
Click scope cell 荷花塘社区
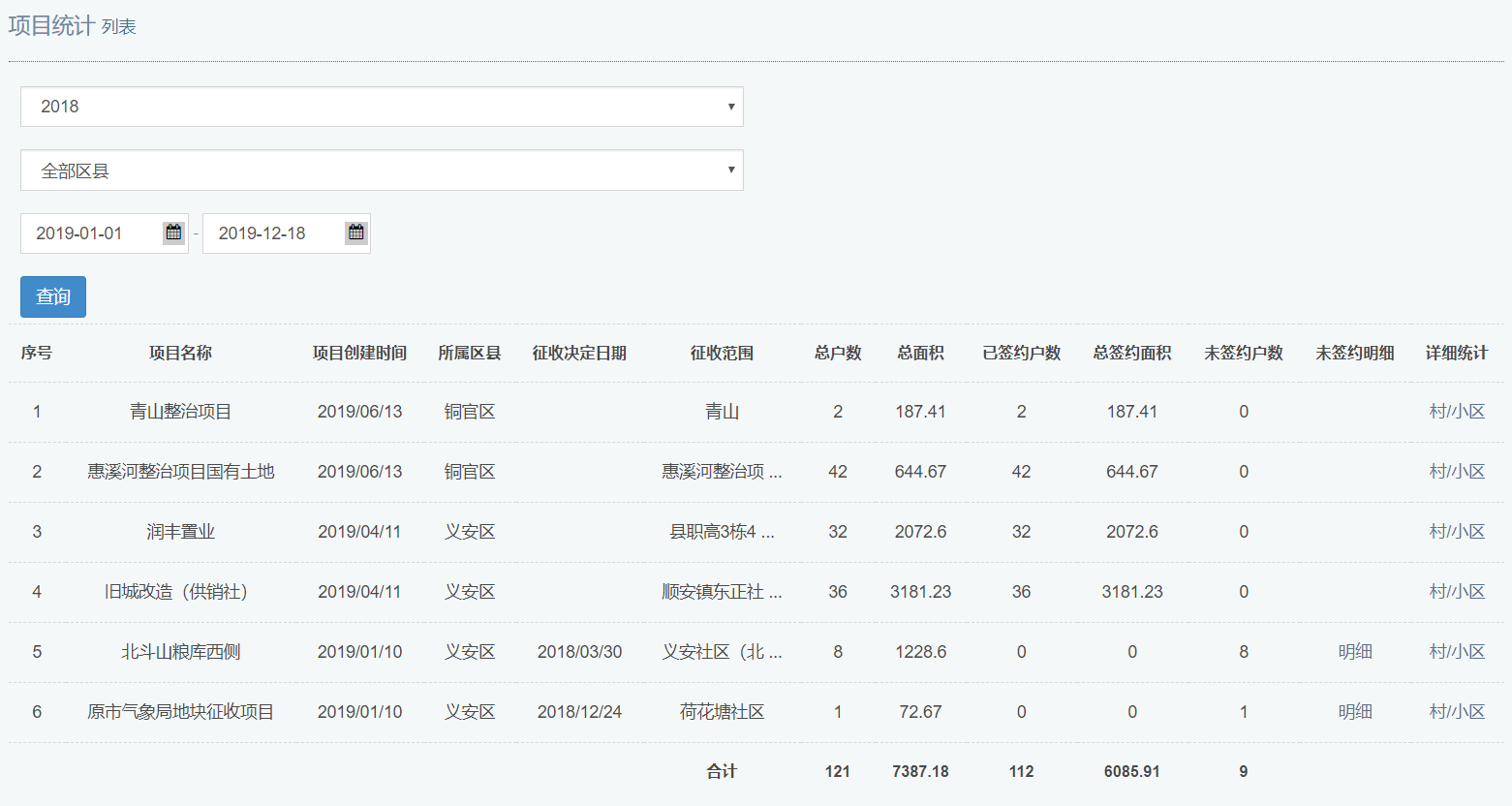(722, 712)
